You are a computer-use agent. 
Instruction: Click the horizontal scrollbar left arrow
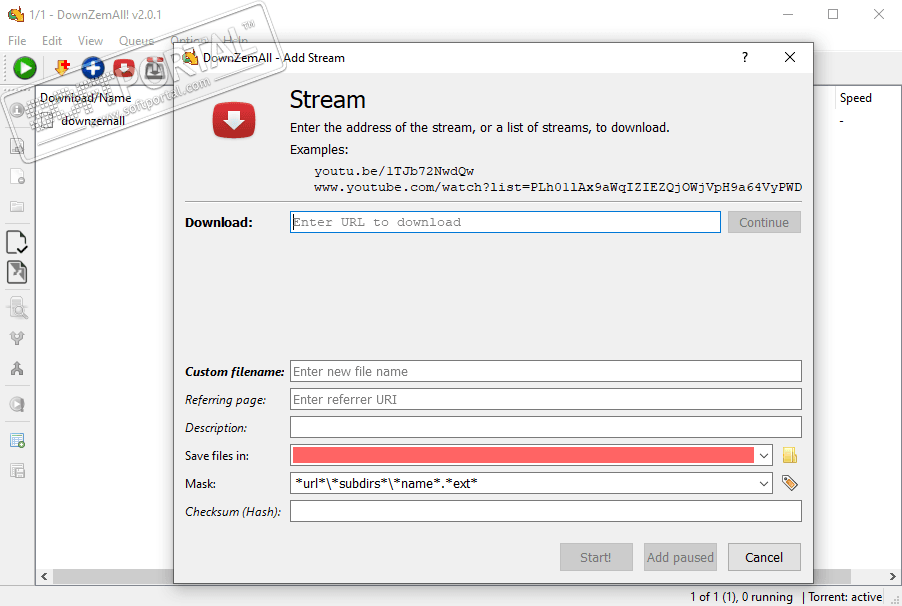click(x=44, y=576)
